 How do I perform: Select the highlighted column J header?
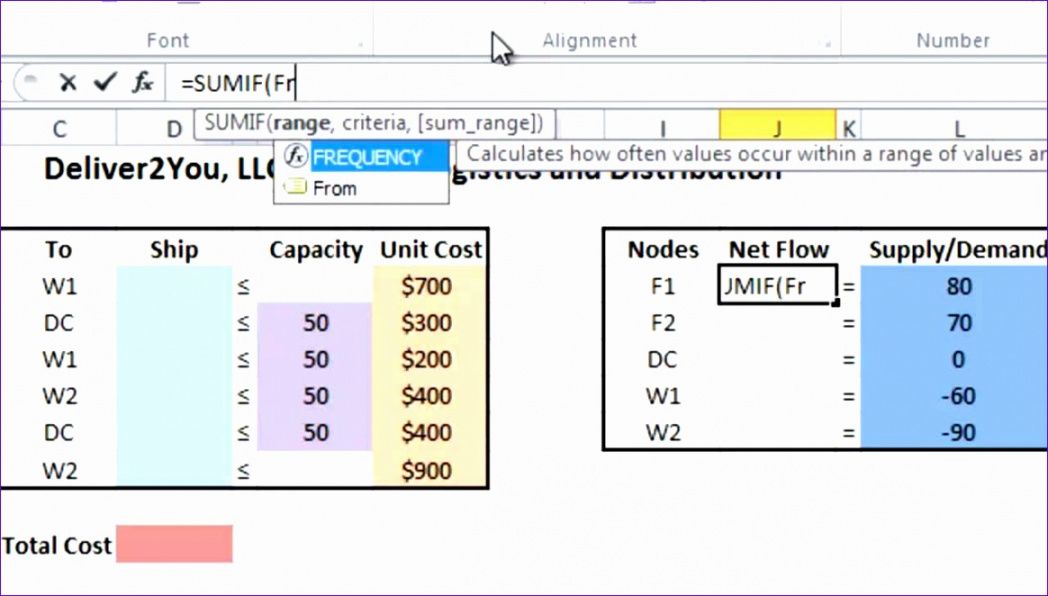pyautogui.click(x=777, y=128)
